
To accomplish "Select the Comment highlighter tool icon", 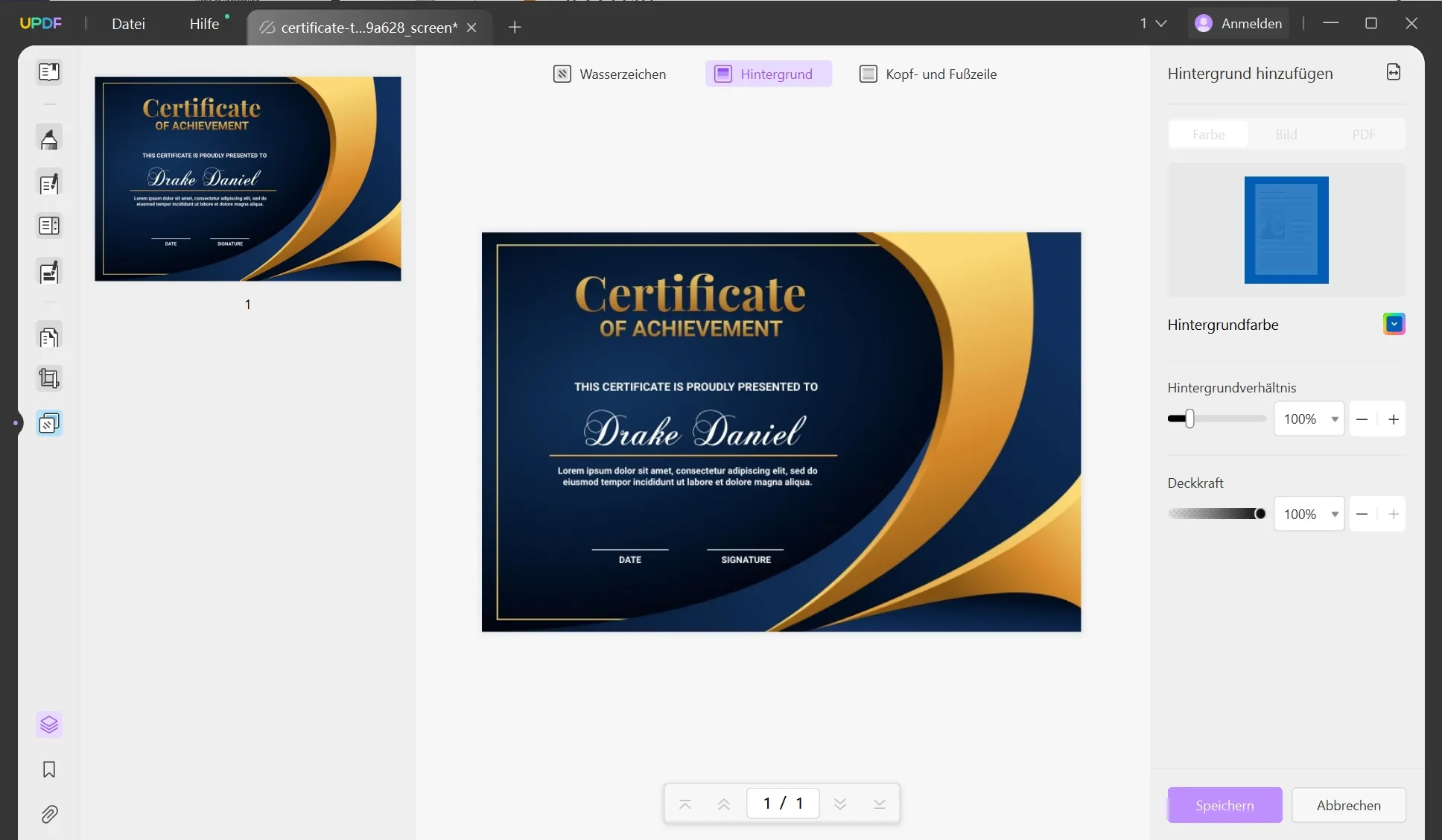I will [x=49, y=139].
